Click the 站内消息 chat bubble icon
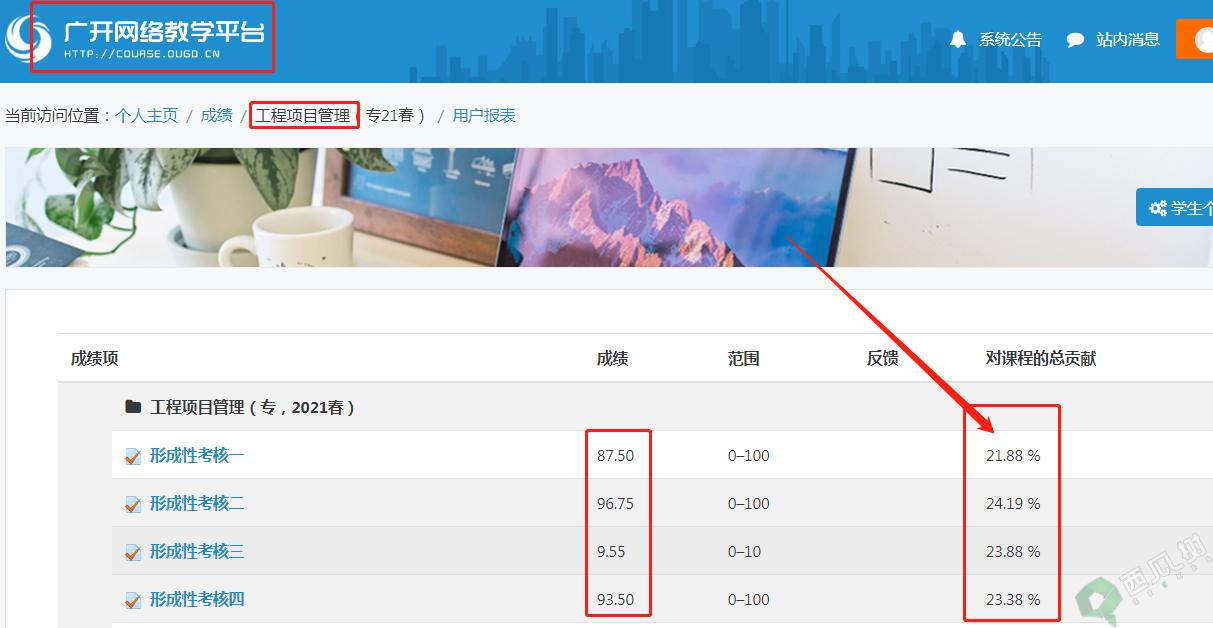 (1075, 40)
